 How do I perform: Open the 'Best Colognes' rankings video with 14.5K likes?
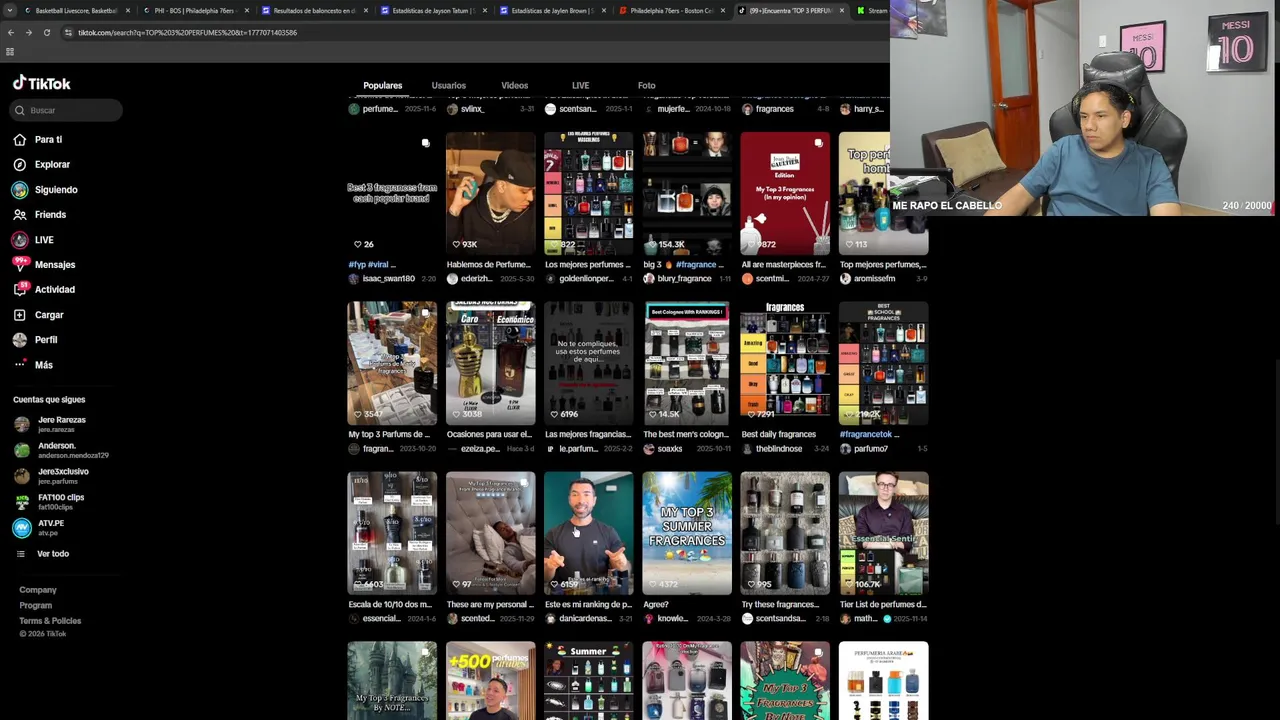686,363
